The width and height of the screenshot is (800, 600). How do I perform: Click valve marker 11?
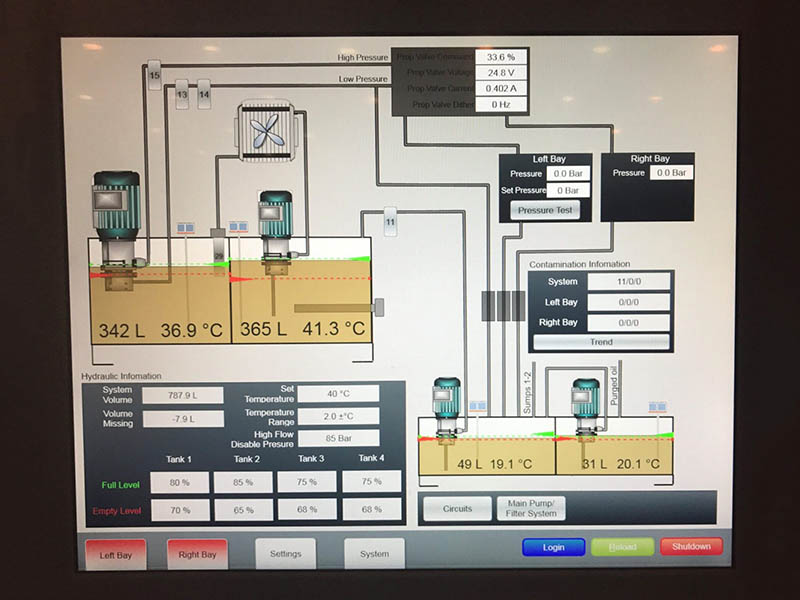tap(390, 221)
